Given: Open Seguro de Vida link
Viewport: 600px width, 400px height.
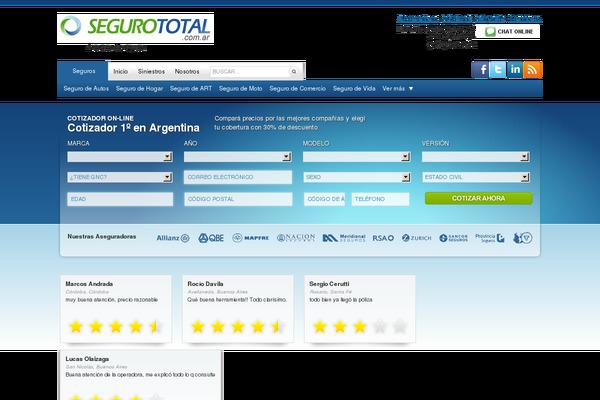Looking at the screenshot, I should [x=354, y=88].
